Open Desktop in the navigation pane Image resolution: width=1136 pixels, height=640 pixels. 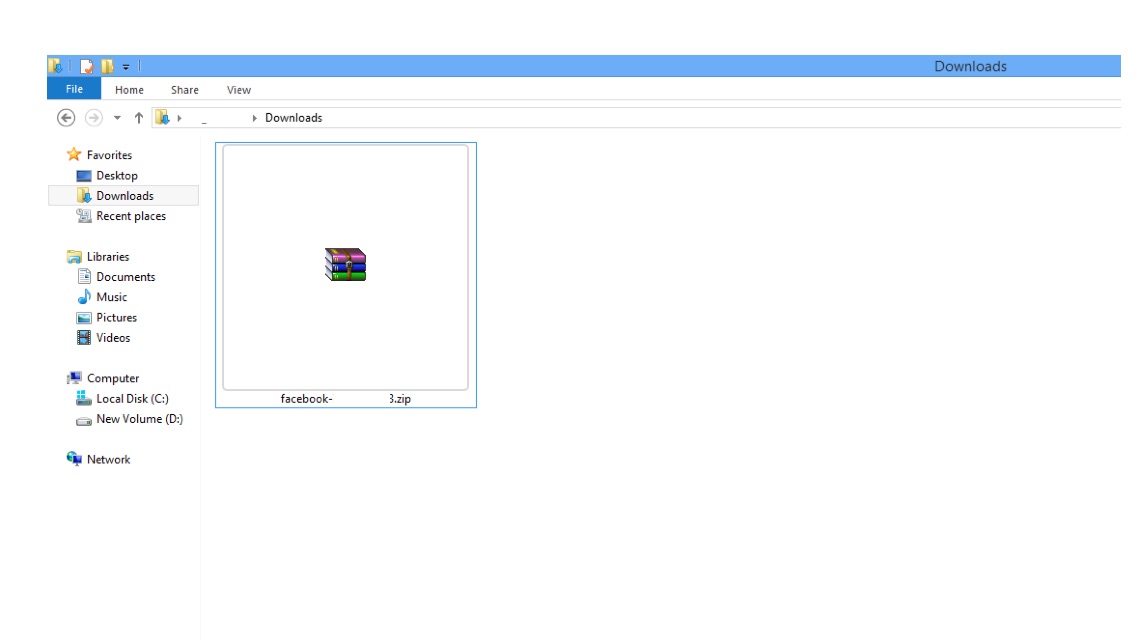(x=117, y=175)
